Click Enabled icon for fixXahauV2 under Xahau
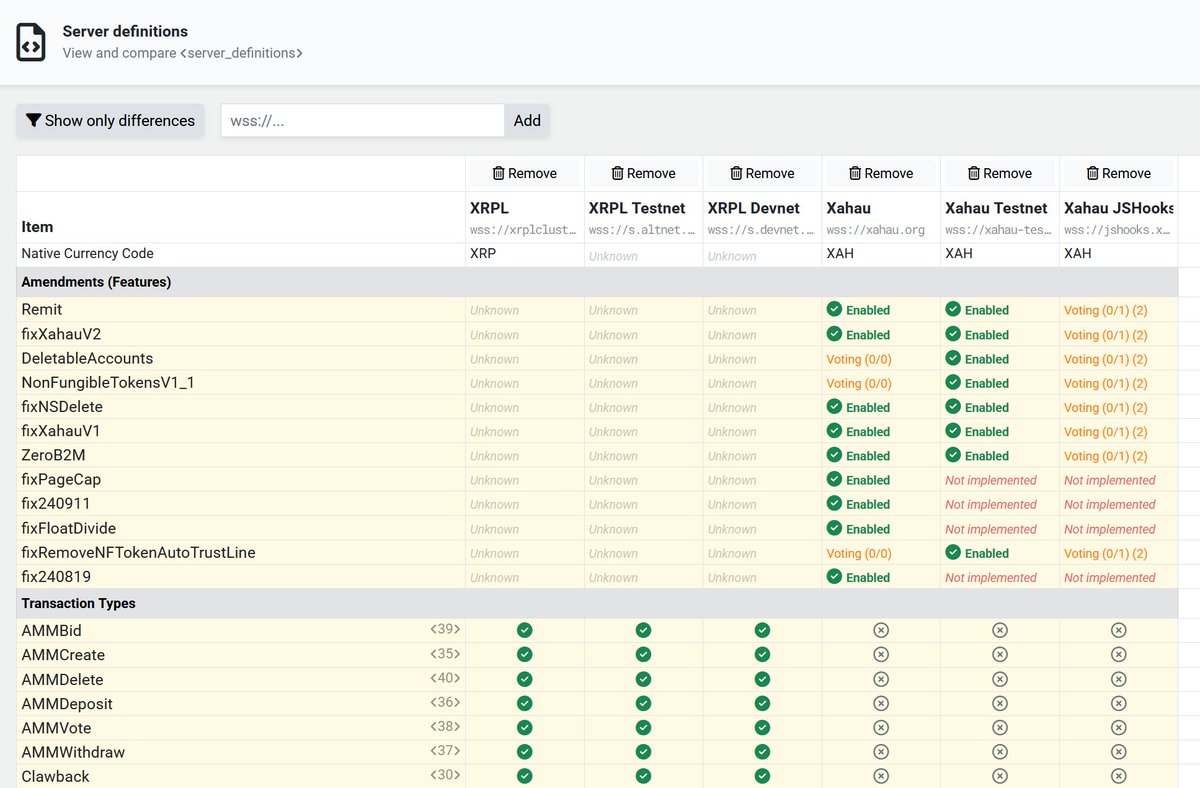This screenshot has height=788, width=1200. click(834, 334)
